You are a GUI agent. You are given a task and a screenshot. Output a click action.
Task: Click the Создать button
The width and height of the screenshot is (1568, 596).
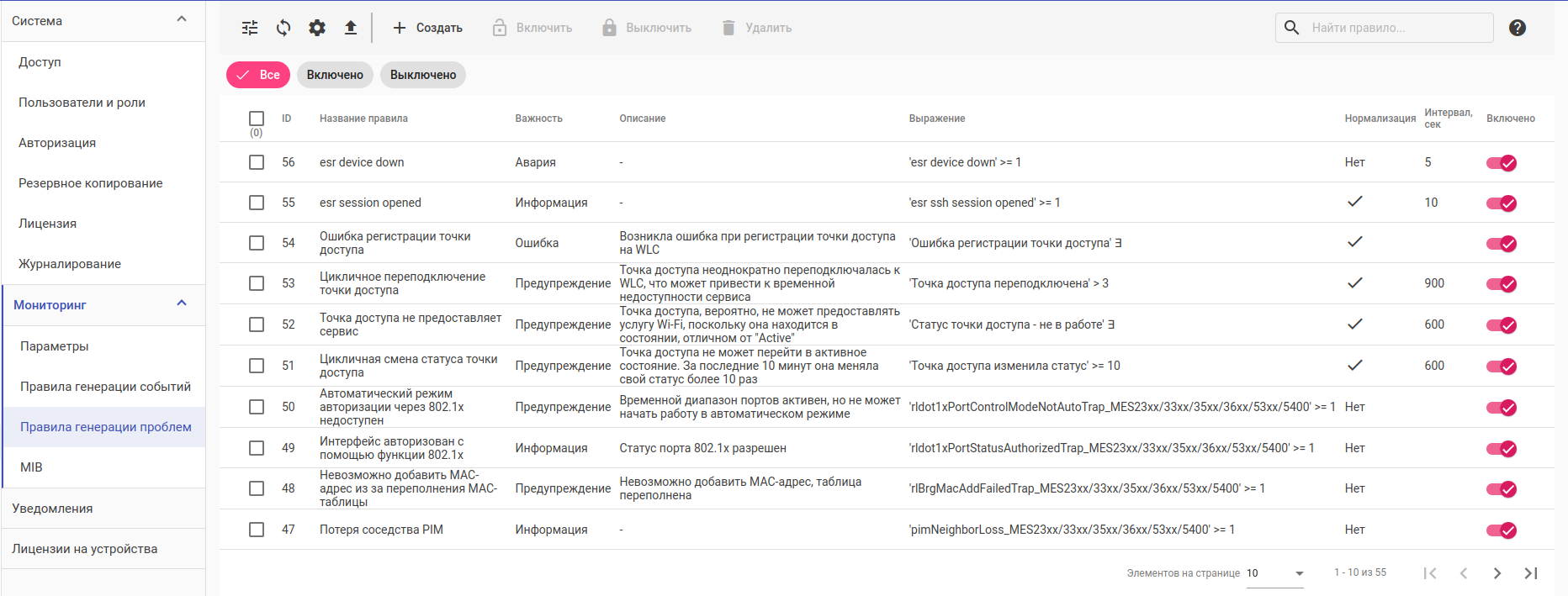pyautogui.click(x=427, y=28)
